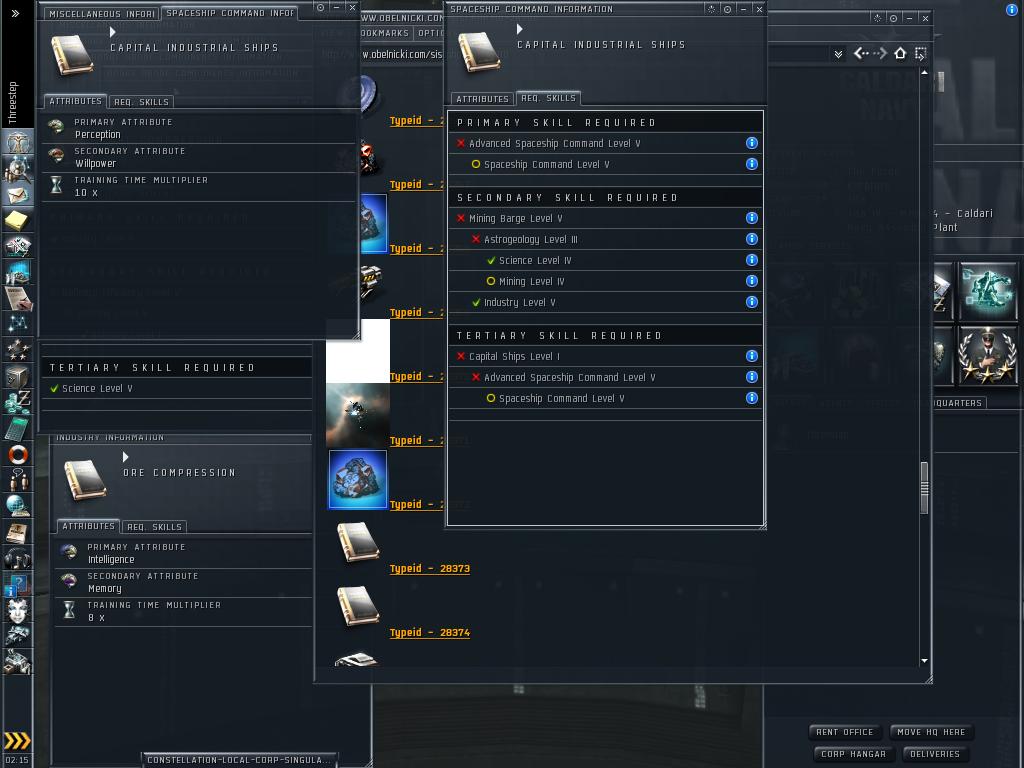The image size is (1024, 768).
Task: Toggle pin on the right Spaceship Command Information window
Action: pyautogui.click(x=728, y=9)
